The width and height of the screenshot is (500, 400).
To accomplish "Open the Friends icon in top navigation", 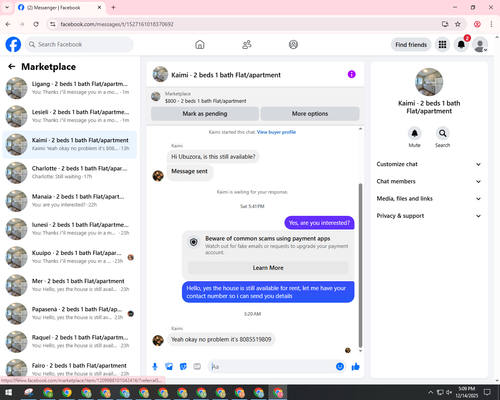I will coord(247,44).
